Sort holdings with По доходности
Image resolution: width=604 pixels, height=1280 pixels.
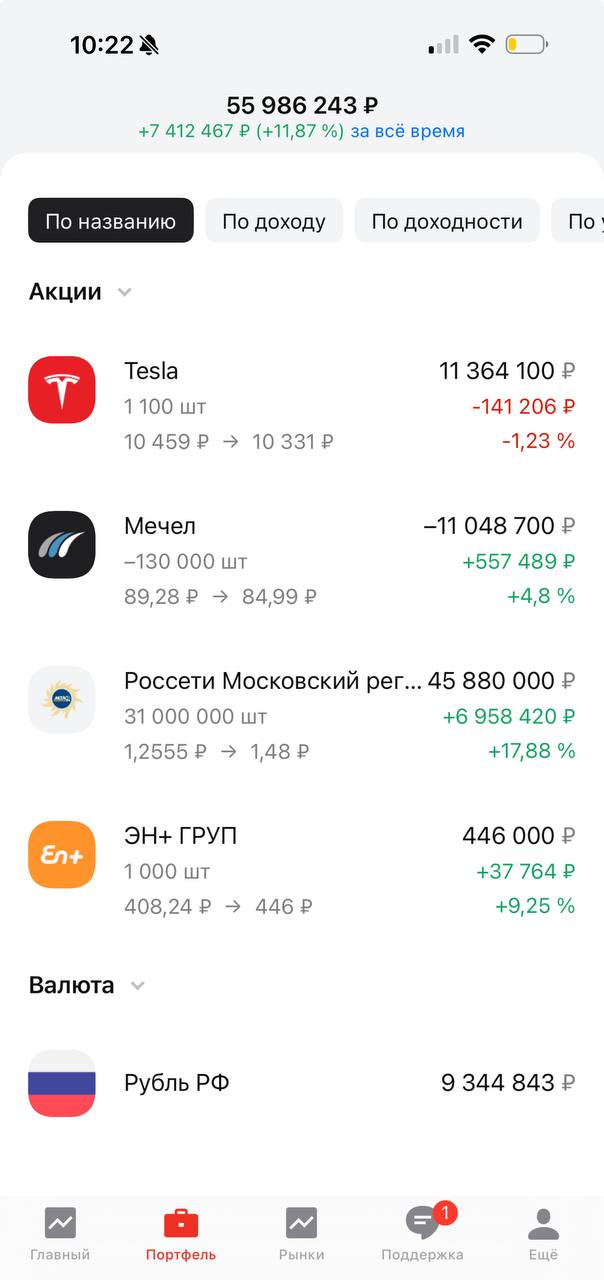click(x=447, y=221)
